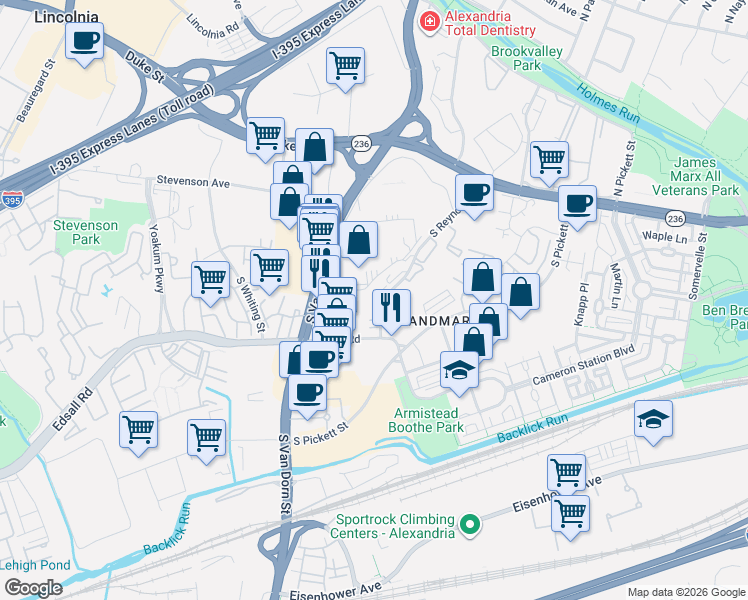Click the Route 236 shield near Waple Ln
The width and height of the screenshot is (748, 600).
(675, 219)
